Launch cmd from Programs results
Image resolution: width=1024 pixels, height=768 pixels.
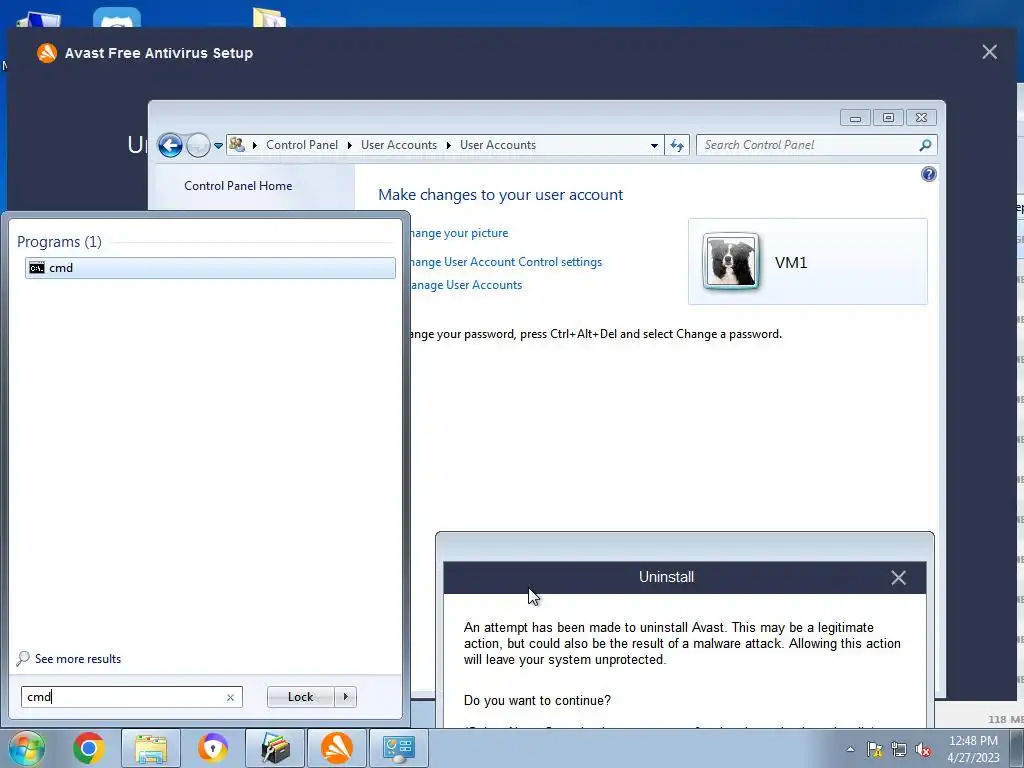click(x=210, y=268)
